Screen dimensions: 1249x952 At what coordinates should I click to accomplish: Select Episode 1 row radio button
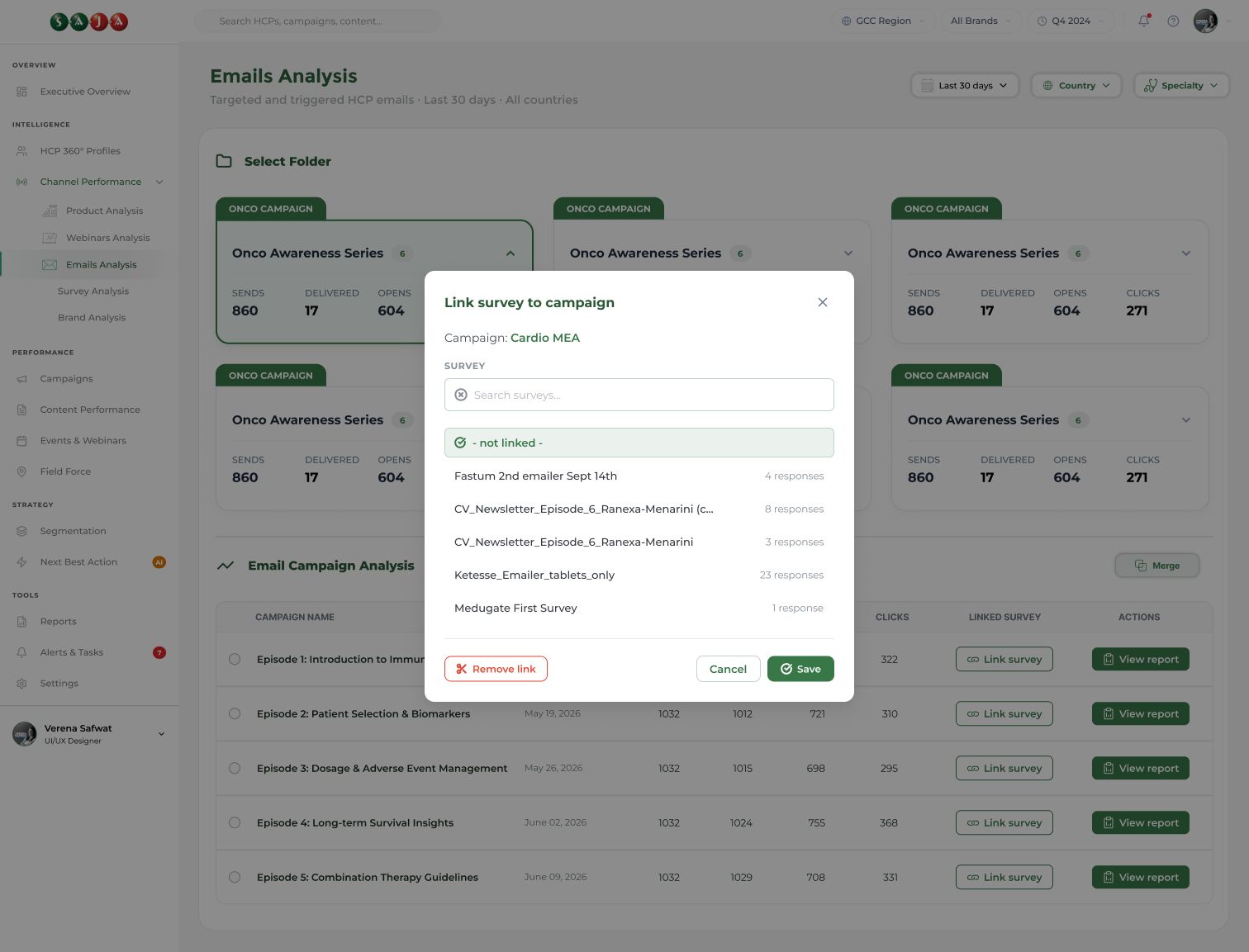[x=235, y=660]
